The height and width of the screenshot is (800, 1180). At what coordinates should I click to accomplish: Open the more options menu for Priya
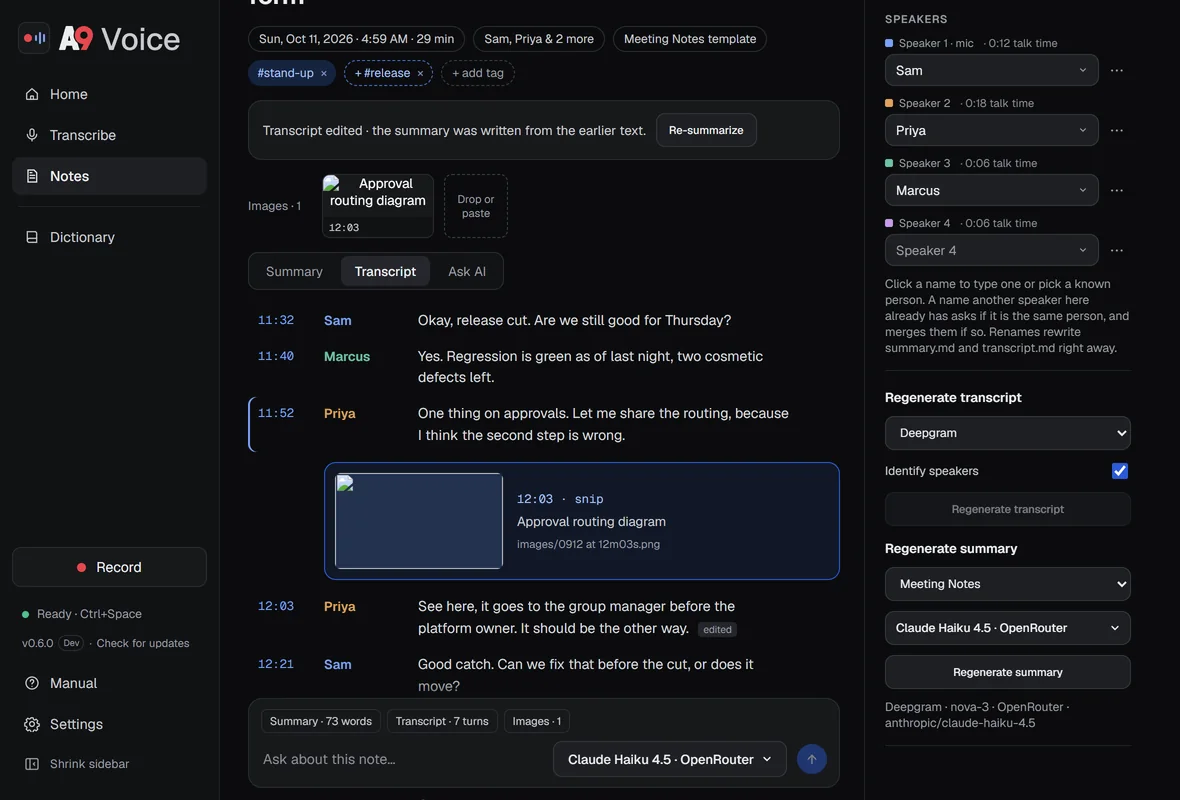click(x=1117, y=130)
